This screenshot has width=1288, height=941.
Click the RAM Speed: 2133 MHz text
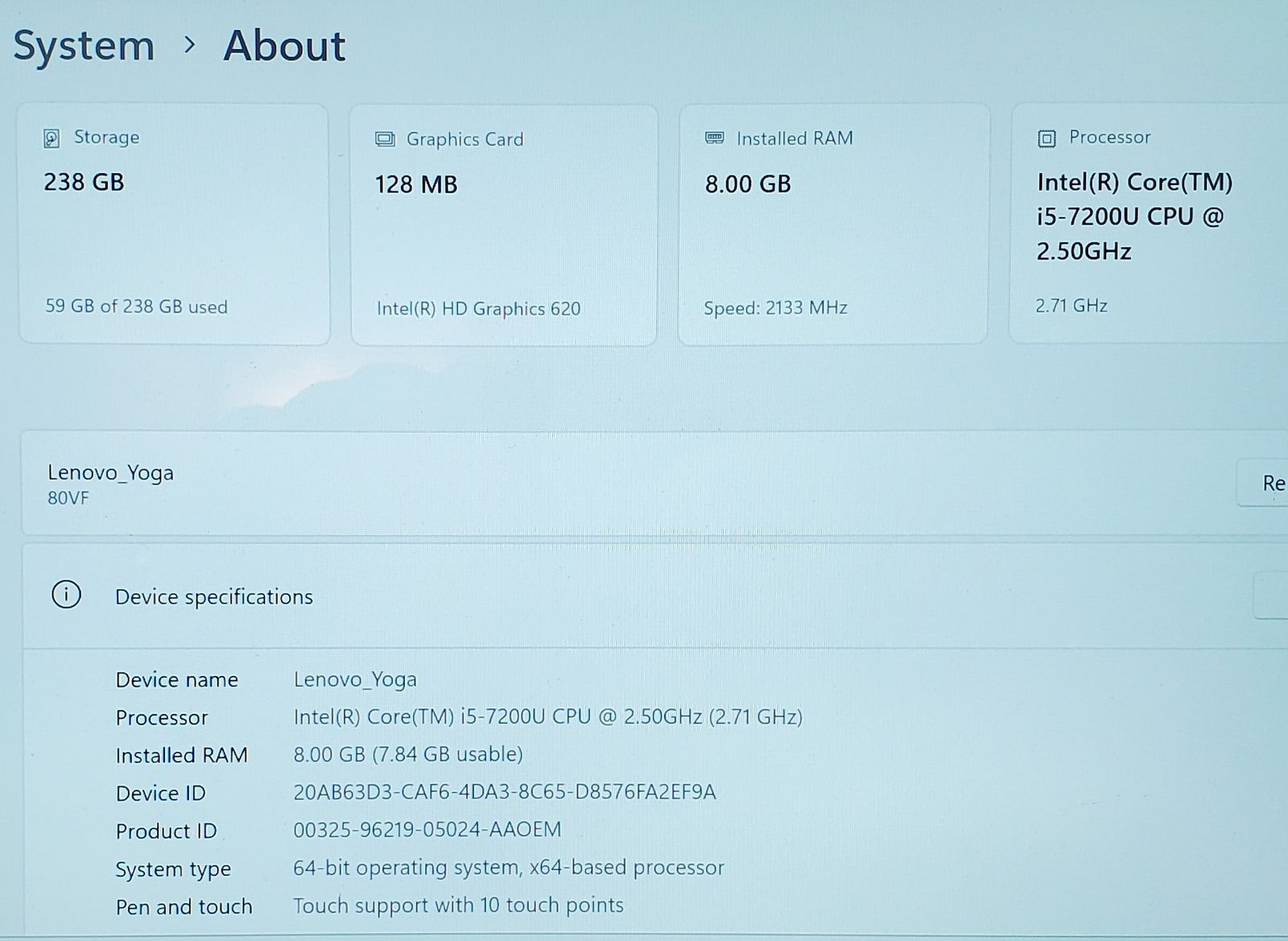775,308
